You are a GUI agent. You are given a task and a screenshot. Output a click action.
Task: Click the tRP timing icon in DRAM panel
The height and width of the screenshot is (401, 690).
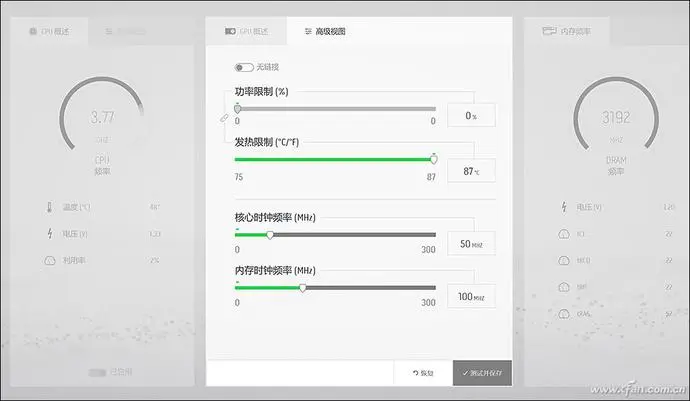[564, 287]
